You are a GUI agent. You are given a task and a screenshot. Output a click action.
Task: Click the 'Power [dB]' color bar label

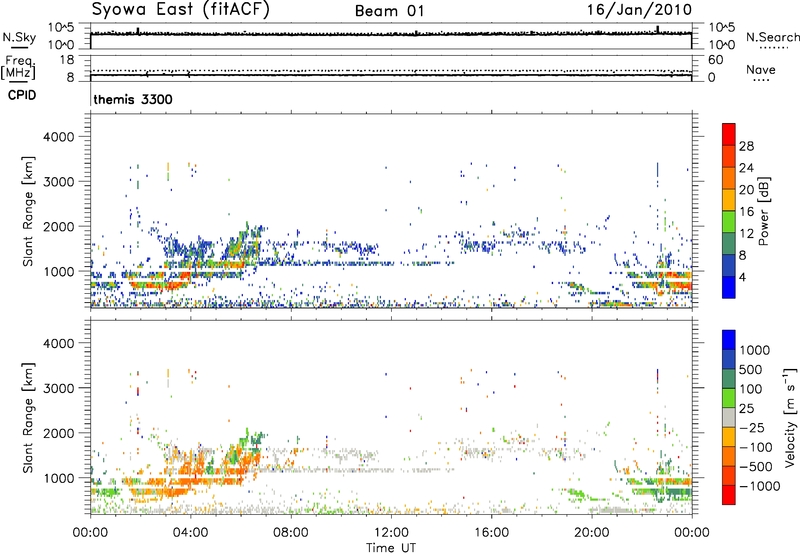click(x=763, y=211)
